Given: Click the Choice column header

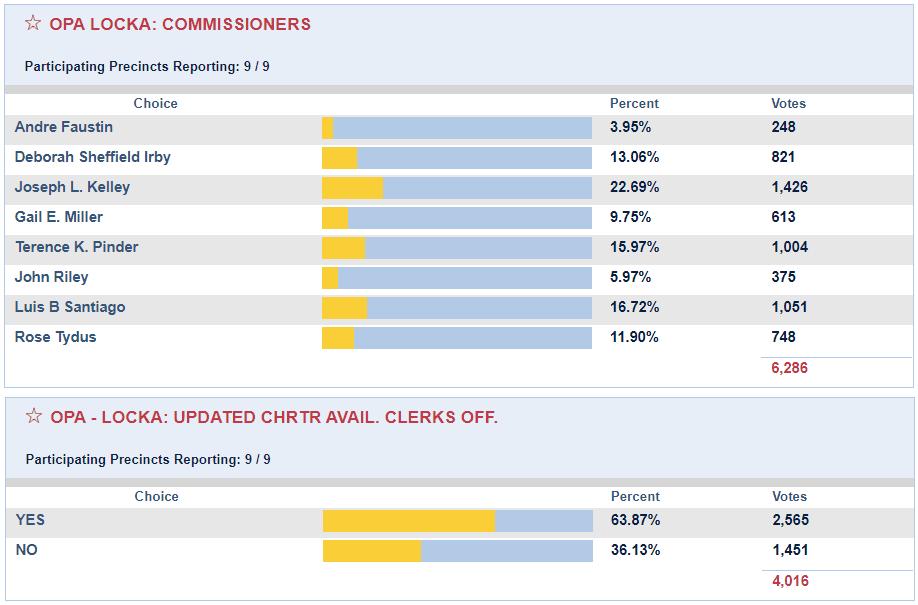Looking at the screenshot, I should click(x=155, y=103).
